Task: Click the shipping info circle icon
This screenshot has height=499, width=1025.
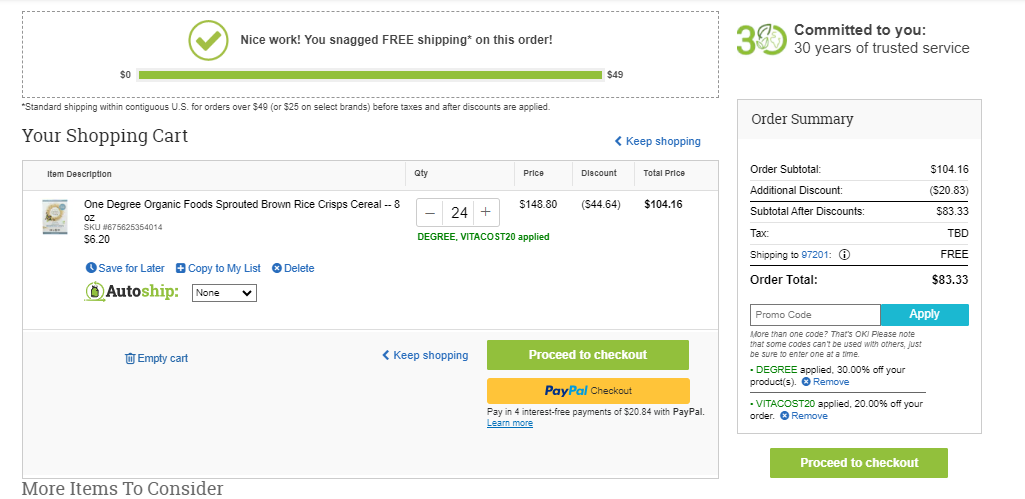Action: (x=844, y=255)
